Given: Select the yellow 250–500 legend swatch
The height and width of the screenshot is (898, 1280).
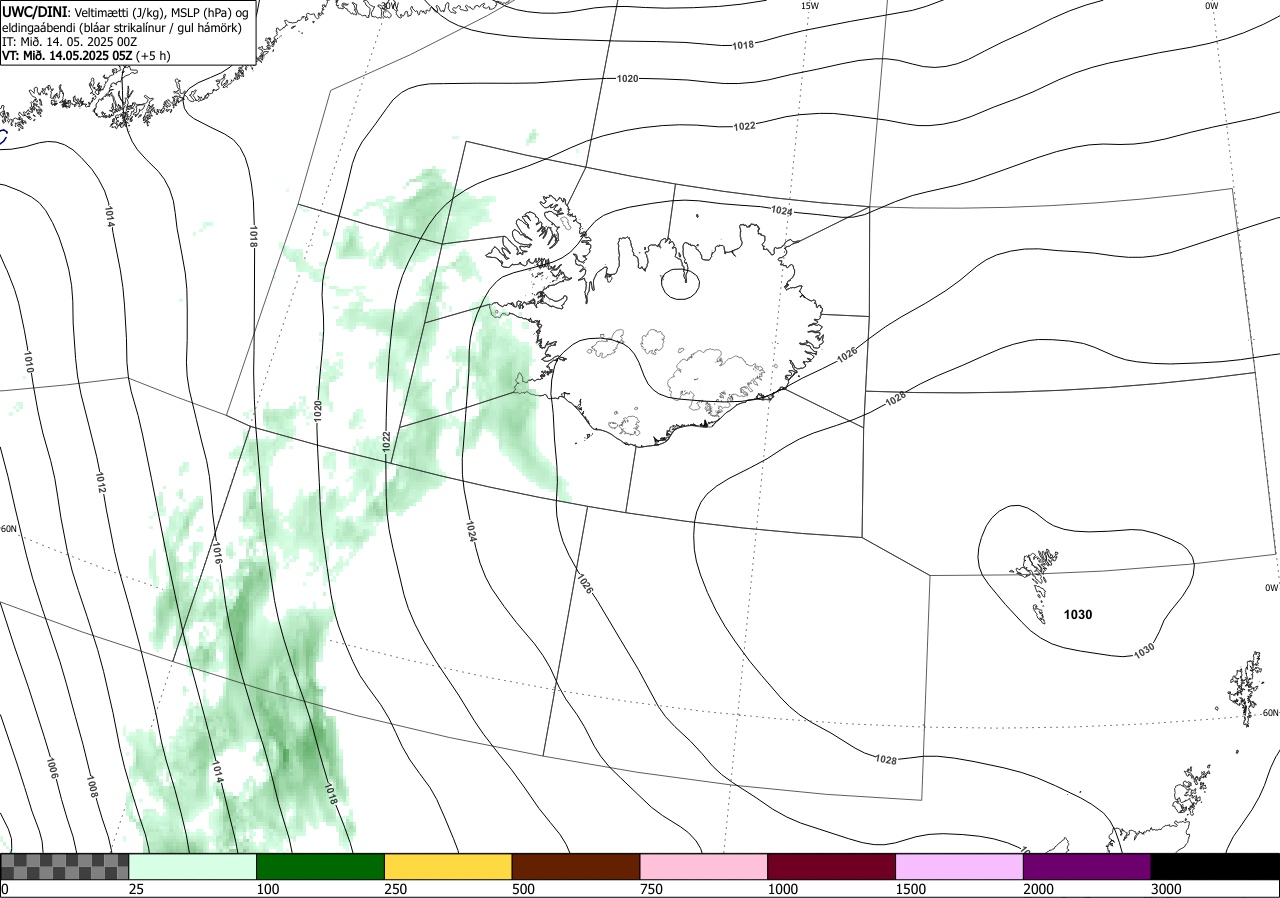Looking at the screenshot, I should 448,866.
